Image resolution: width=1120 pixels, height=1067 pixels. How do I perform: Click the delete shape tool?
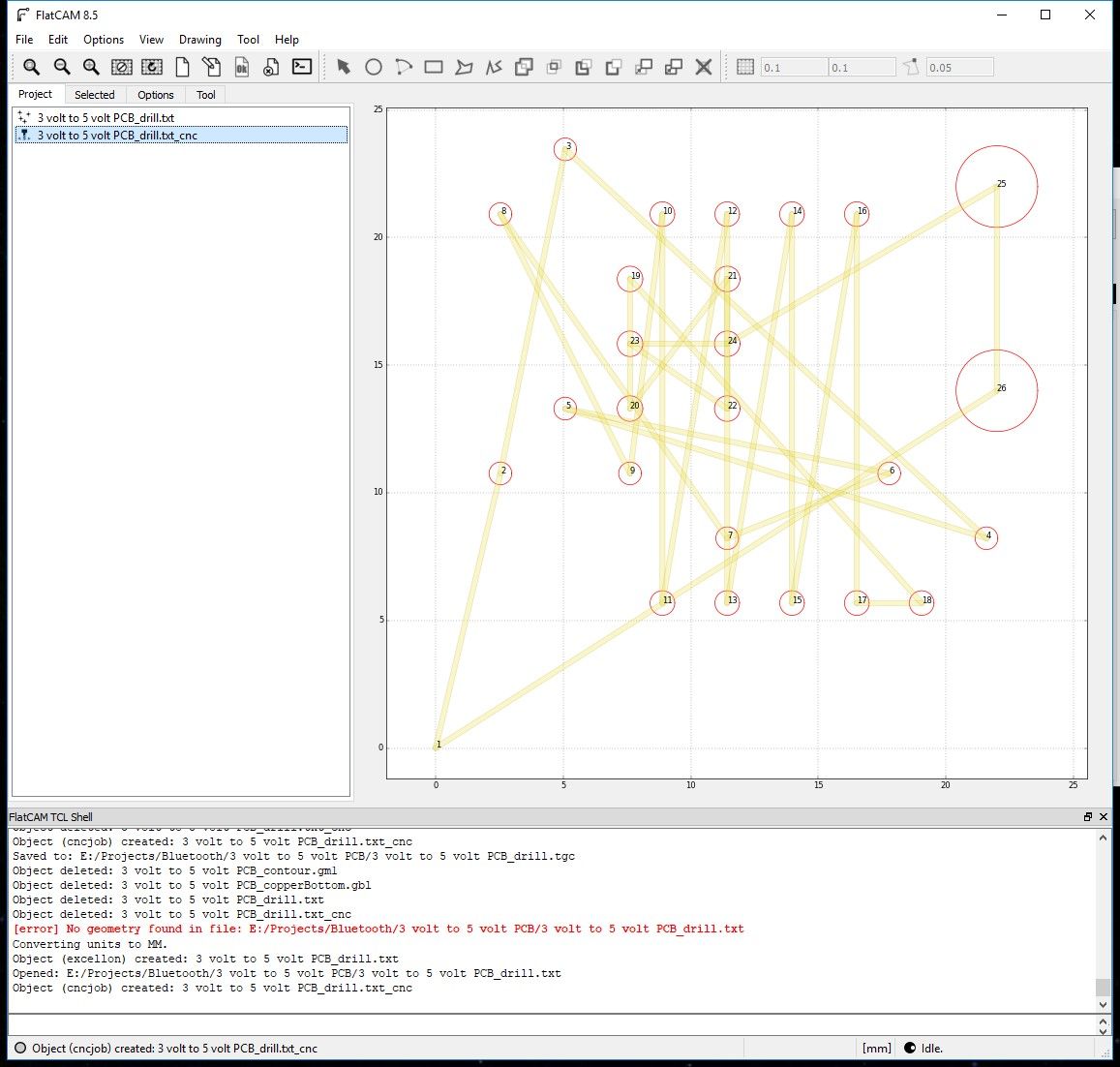pyautogui.click(x=703, y=67)
